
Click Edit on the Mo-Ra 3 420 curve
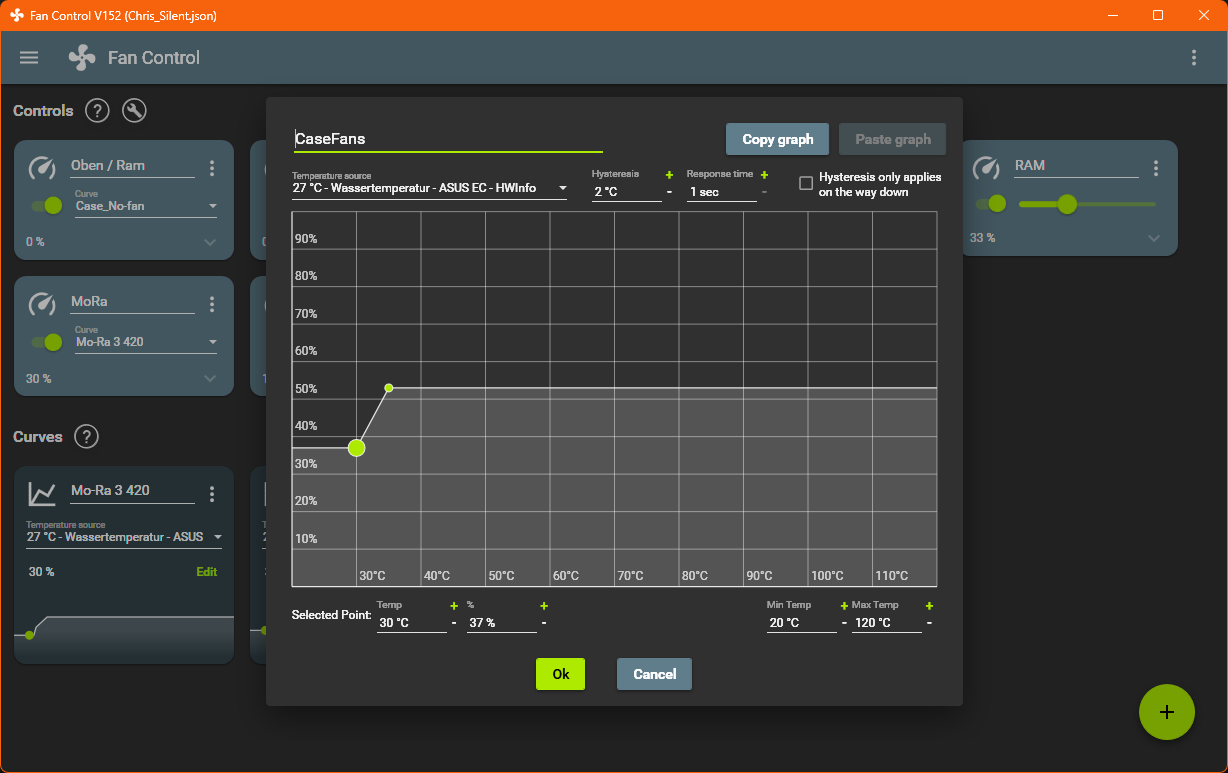[206, 572]
